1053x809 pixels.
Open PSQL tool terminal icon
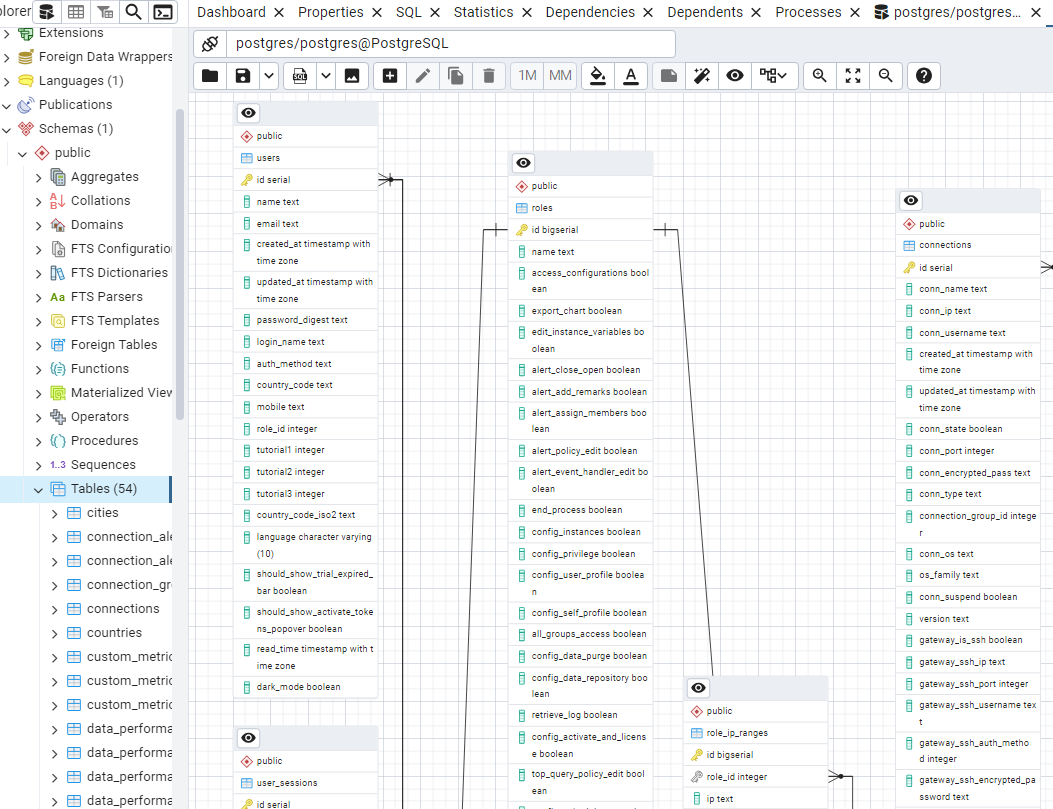tap(163, 12)
